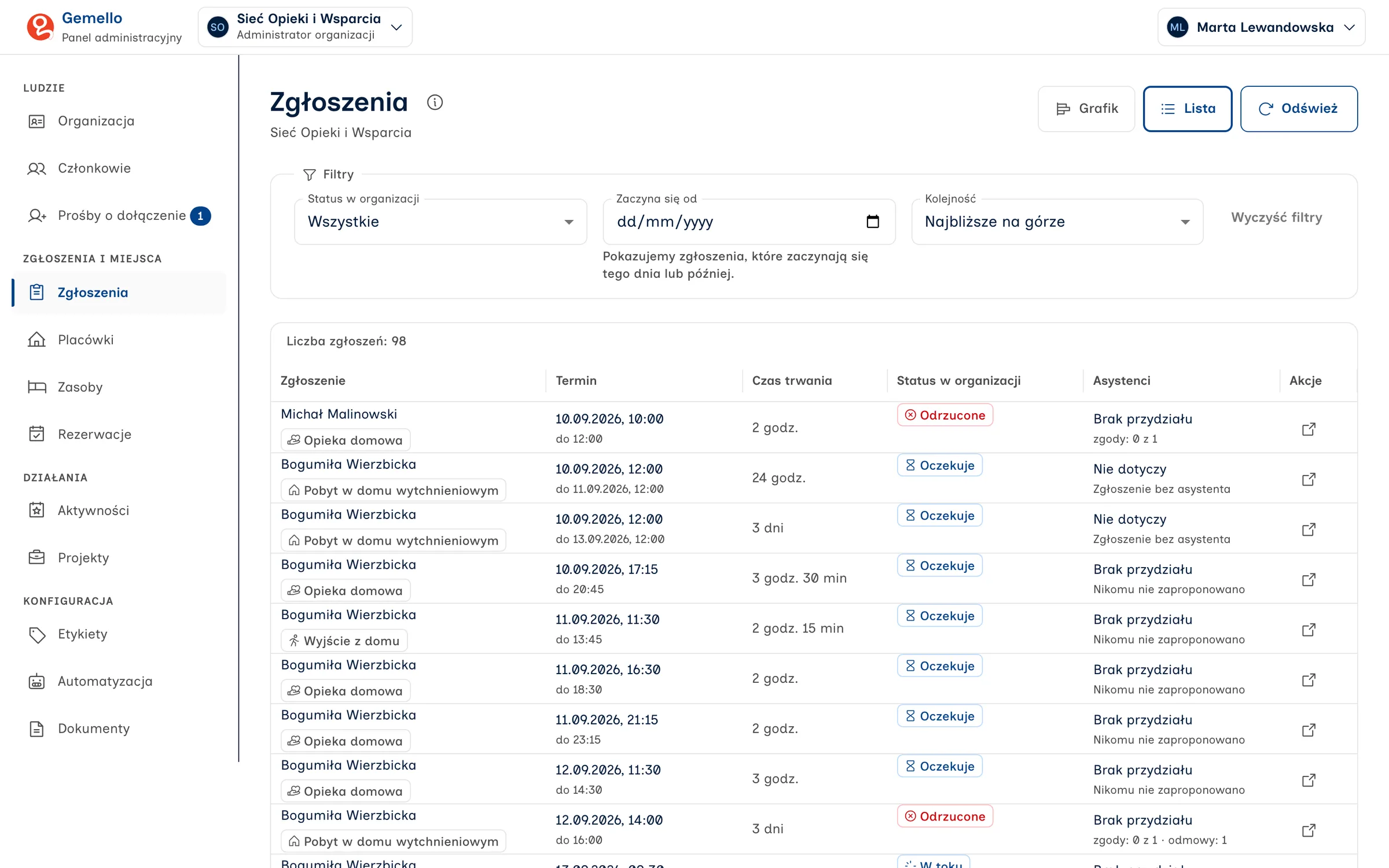Open Automatyzacja sidebar item
The height and width of the screenshot is (868, 1389).
click(x=119, y=682)
